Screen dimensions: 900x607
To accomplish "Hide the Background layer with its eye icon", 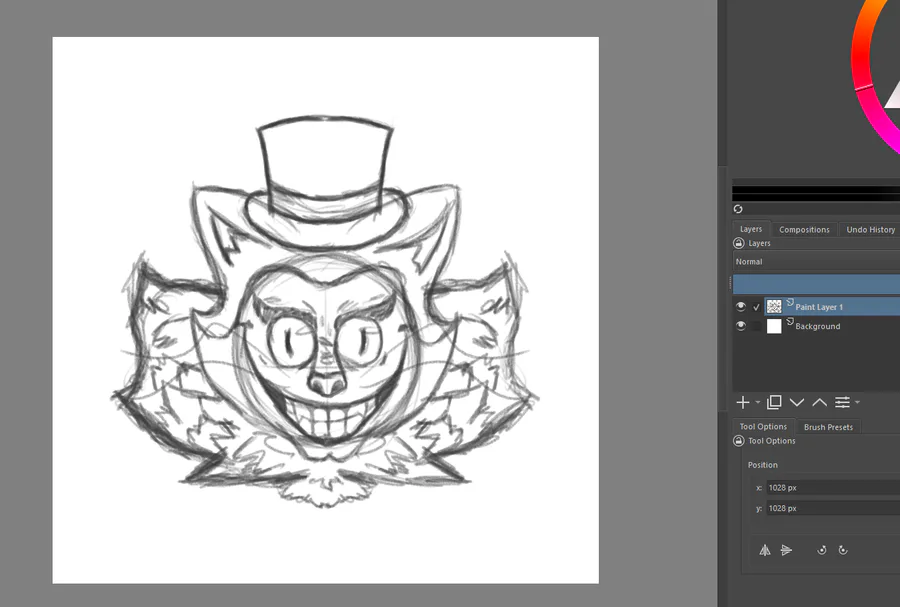I will pos(741,326).
